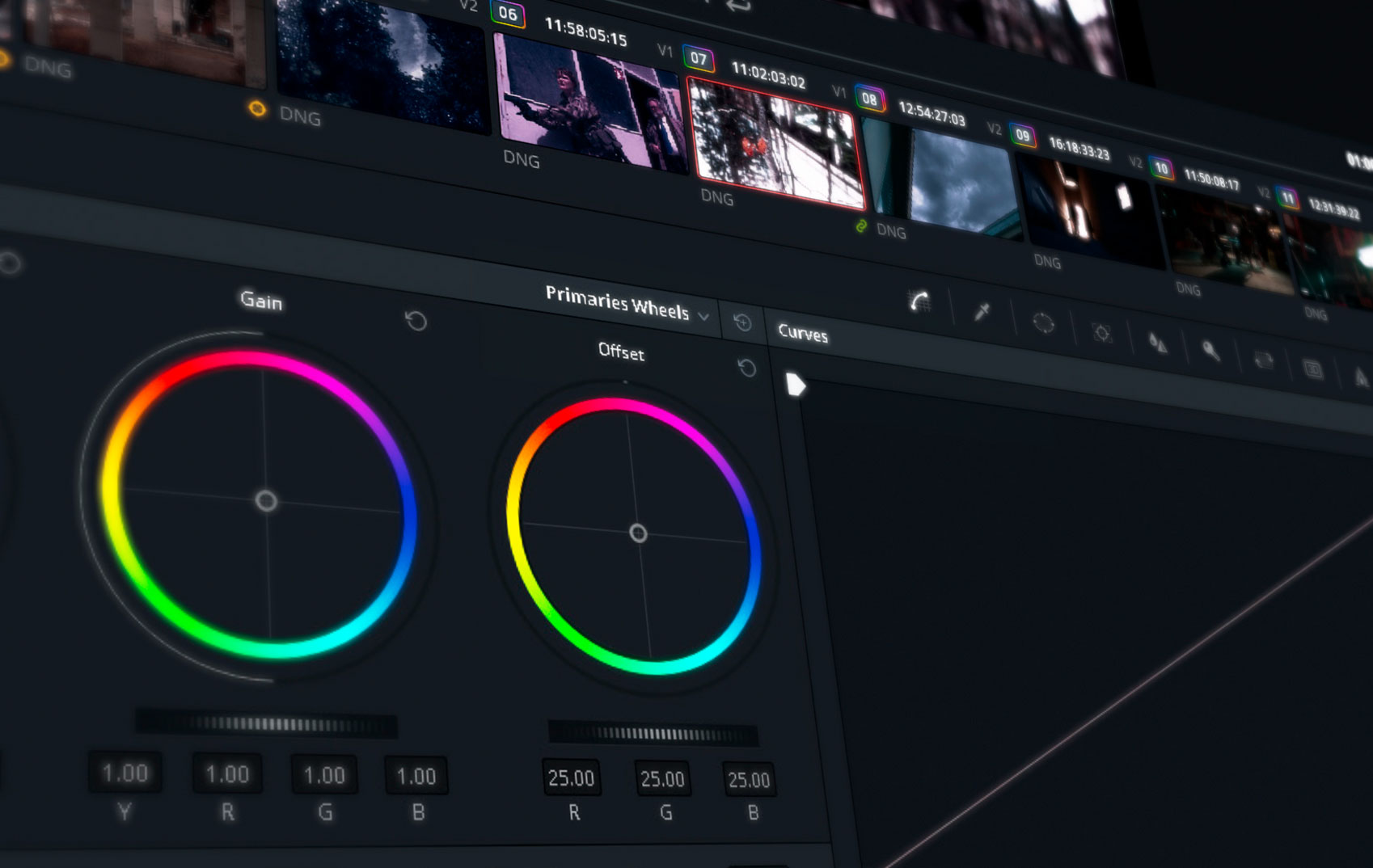Reset all Primaries Wheels adjustments

click(741, 323)
